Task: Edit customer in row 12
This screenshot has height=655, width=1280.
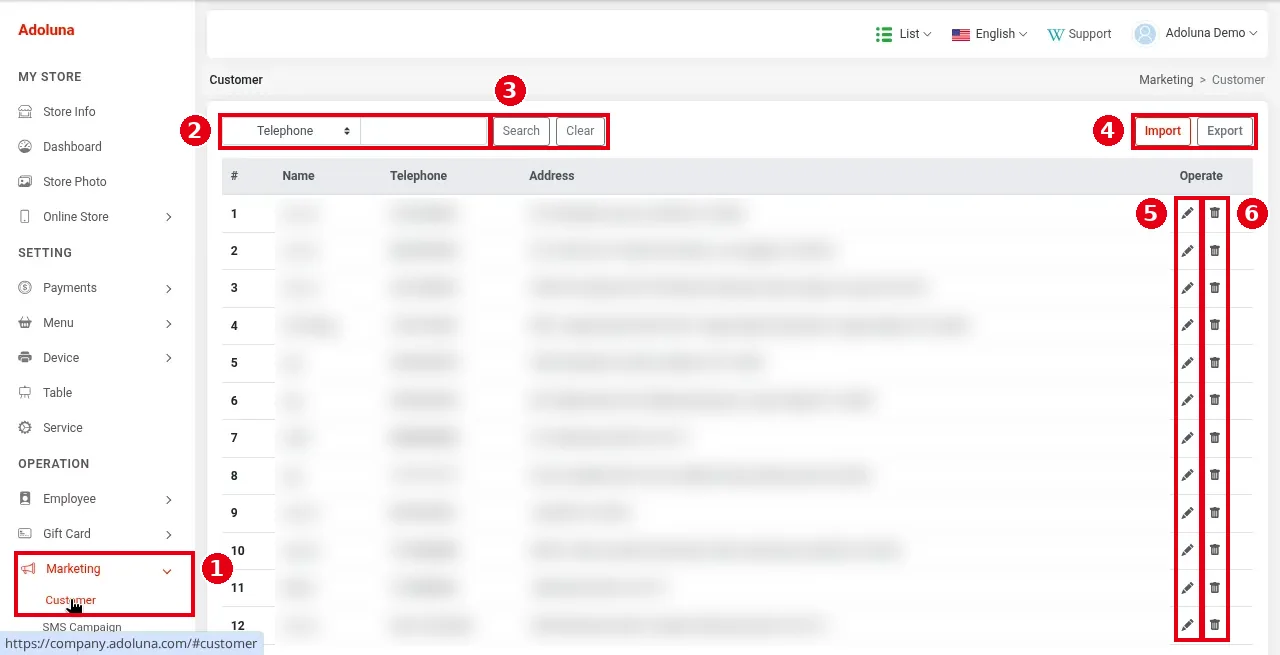Action: pos(1187,625)
